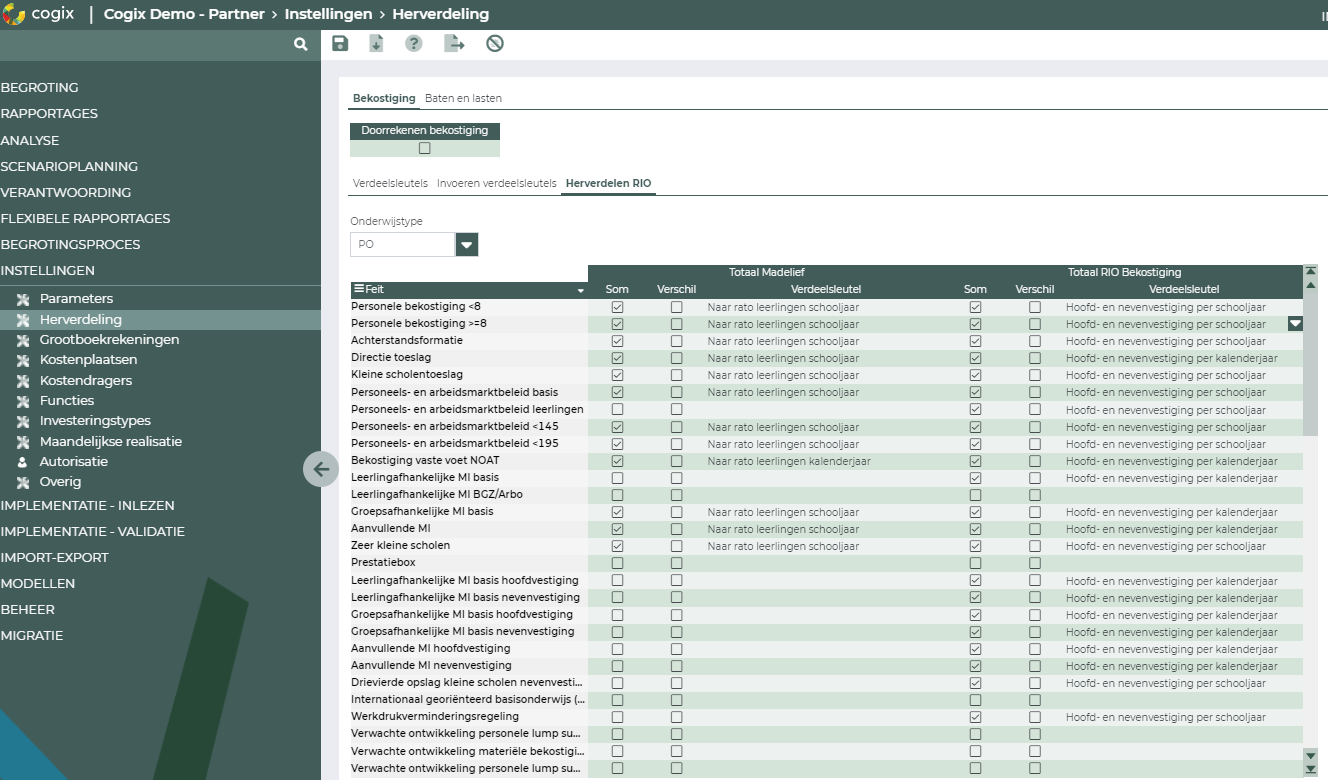This screenshot has height=780, width=1328.
Task: Expand the BEGROTING sidebar section
Action: point(39,88)
